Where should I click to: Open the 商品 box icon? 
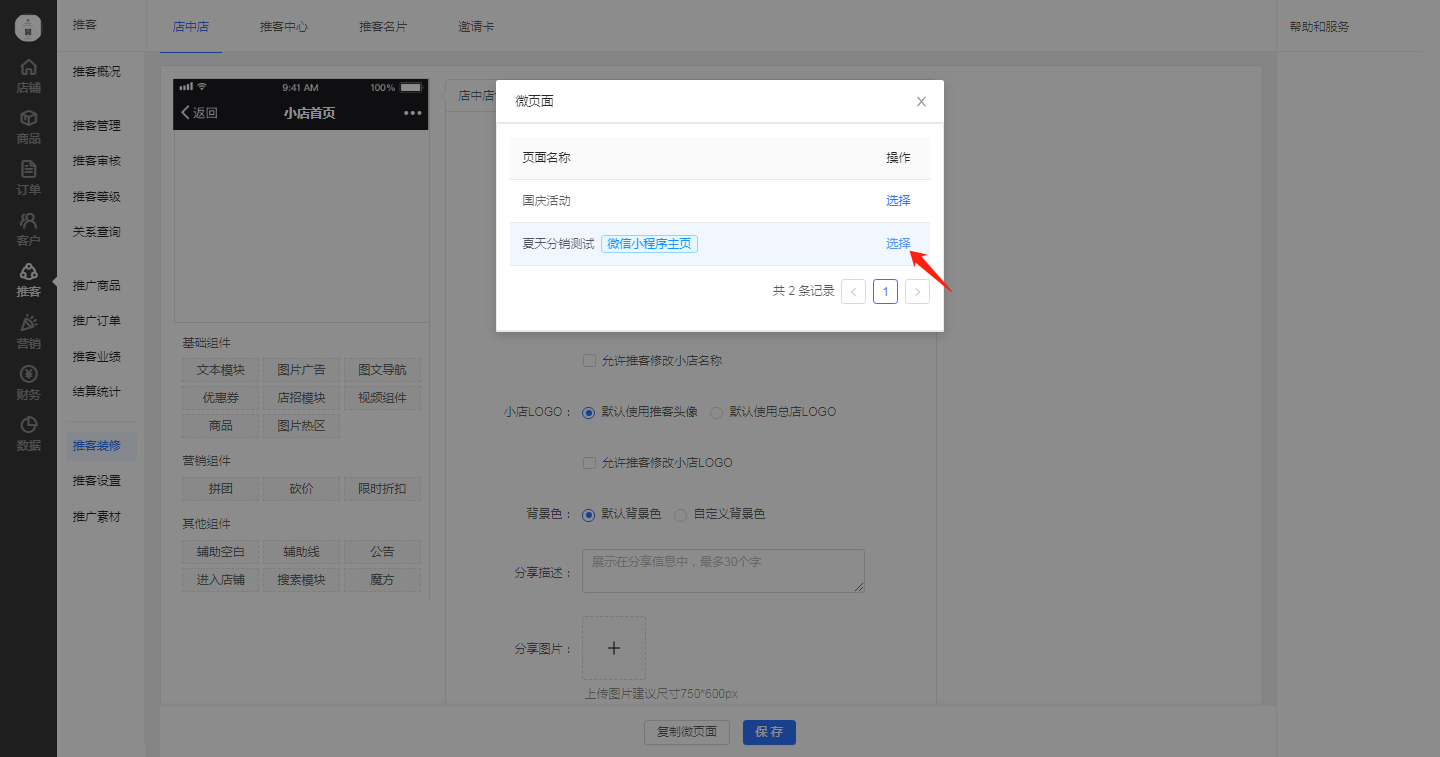(28, 119)
